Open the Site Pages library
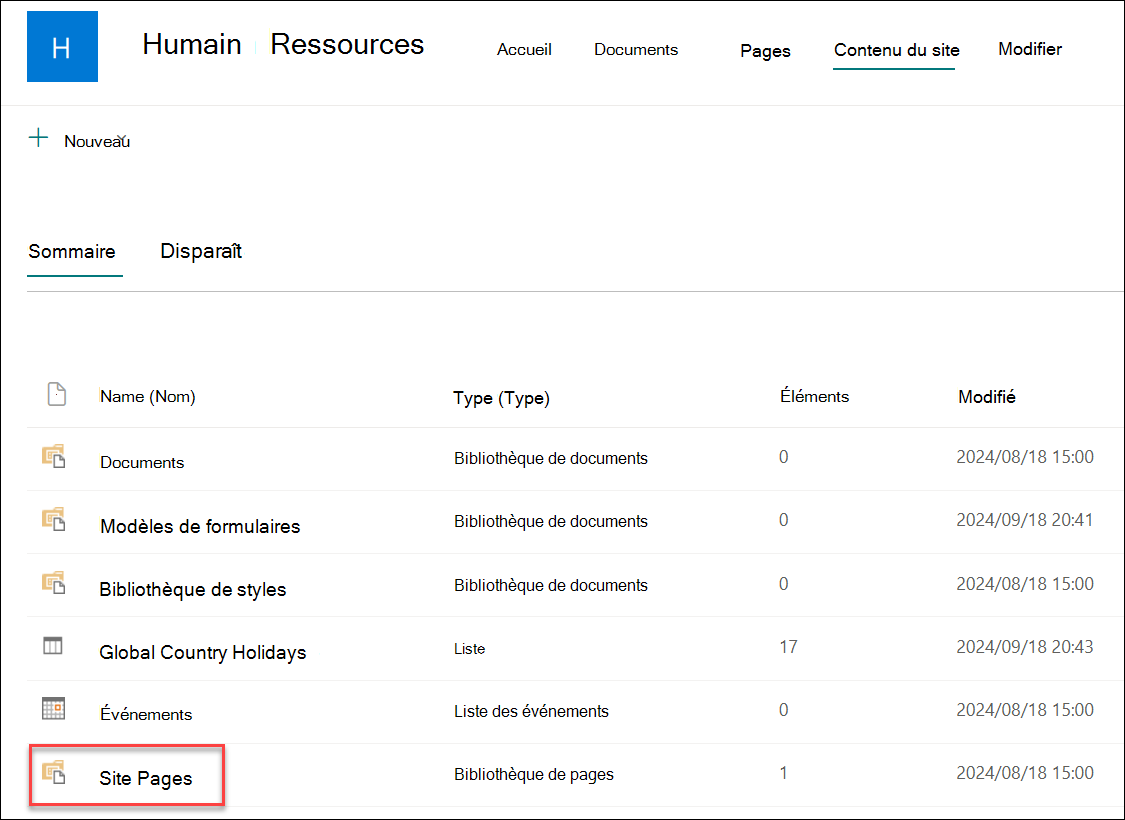 click(146, 778)
